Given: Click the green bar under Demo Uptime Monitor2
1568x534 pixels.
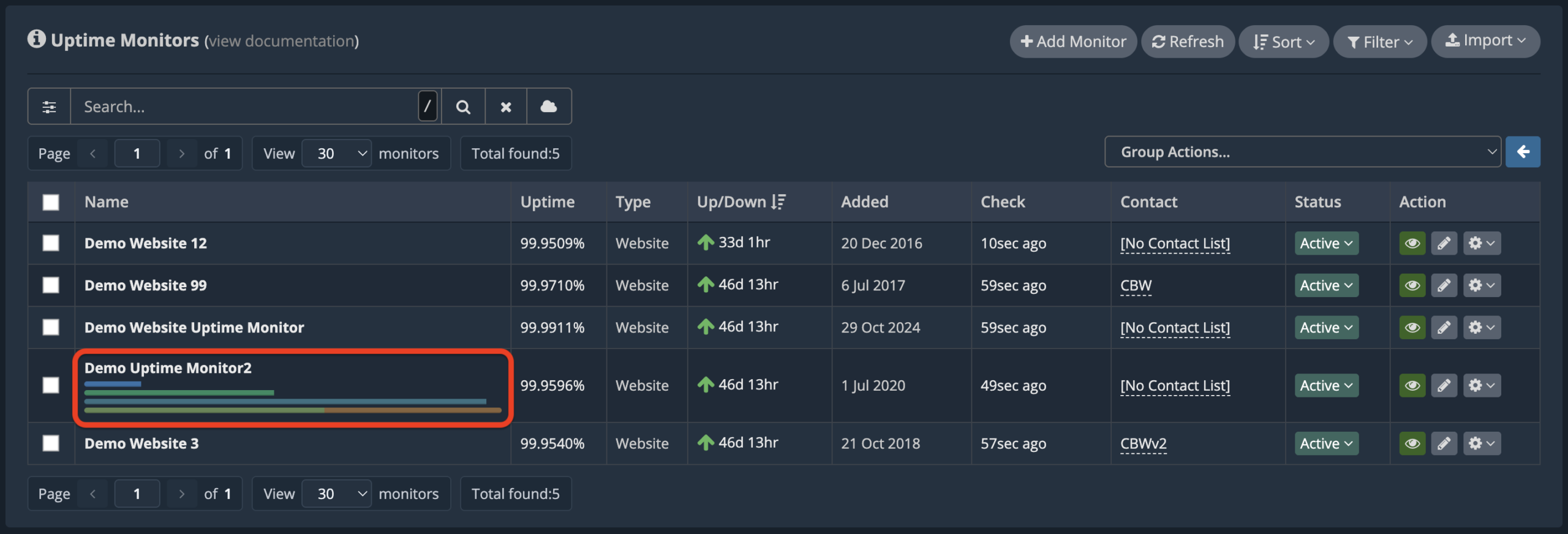Looking at the screenshot, I should click(179, 393).
